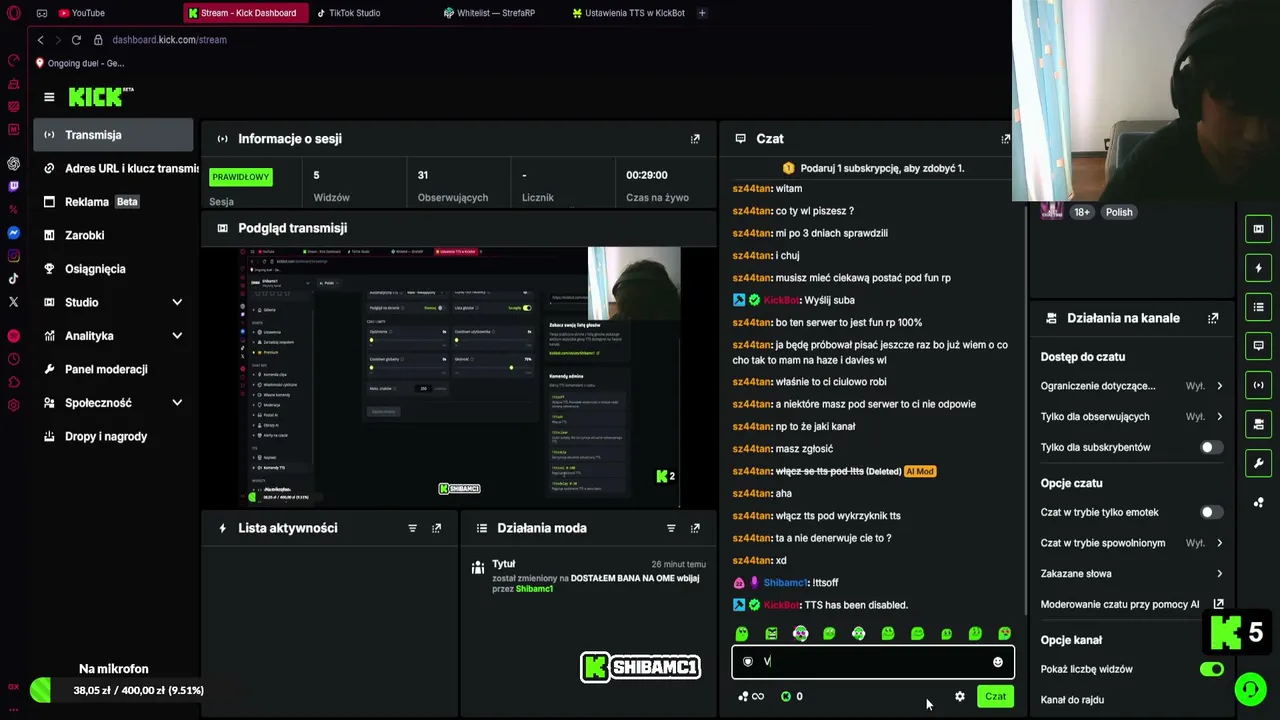Image resolution: width=1280 pixels, height=720 pixels.
Task: Pop out the Czat panel
Action: click(x=1005, y=139)
